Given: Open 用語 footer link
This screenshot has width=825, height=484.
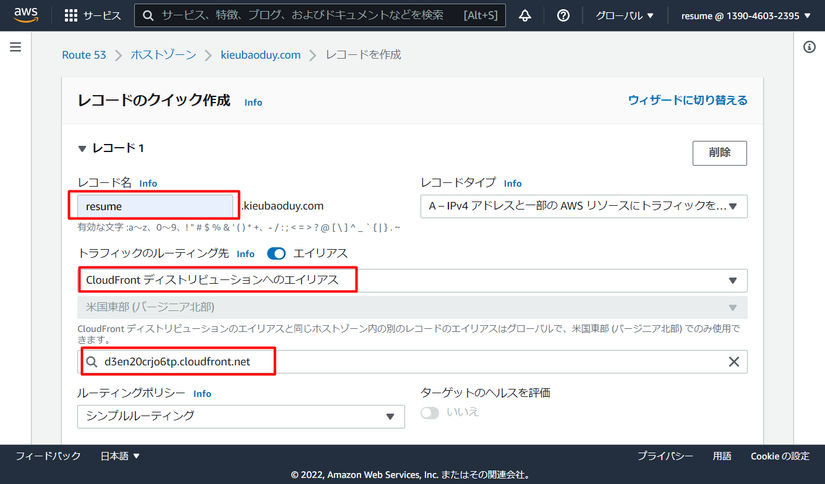Looking at the screenshot, I should (x=722, y=456).
